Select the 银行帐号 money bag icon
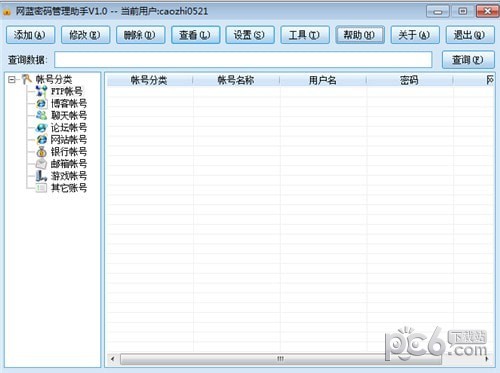This screenshot has width=500, height=373. pyautogui.click(x=41, y=152)
